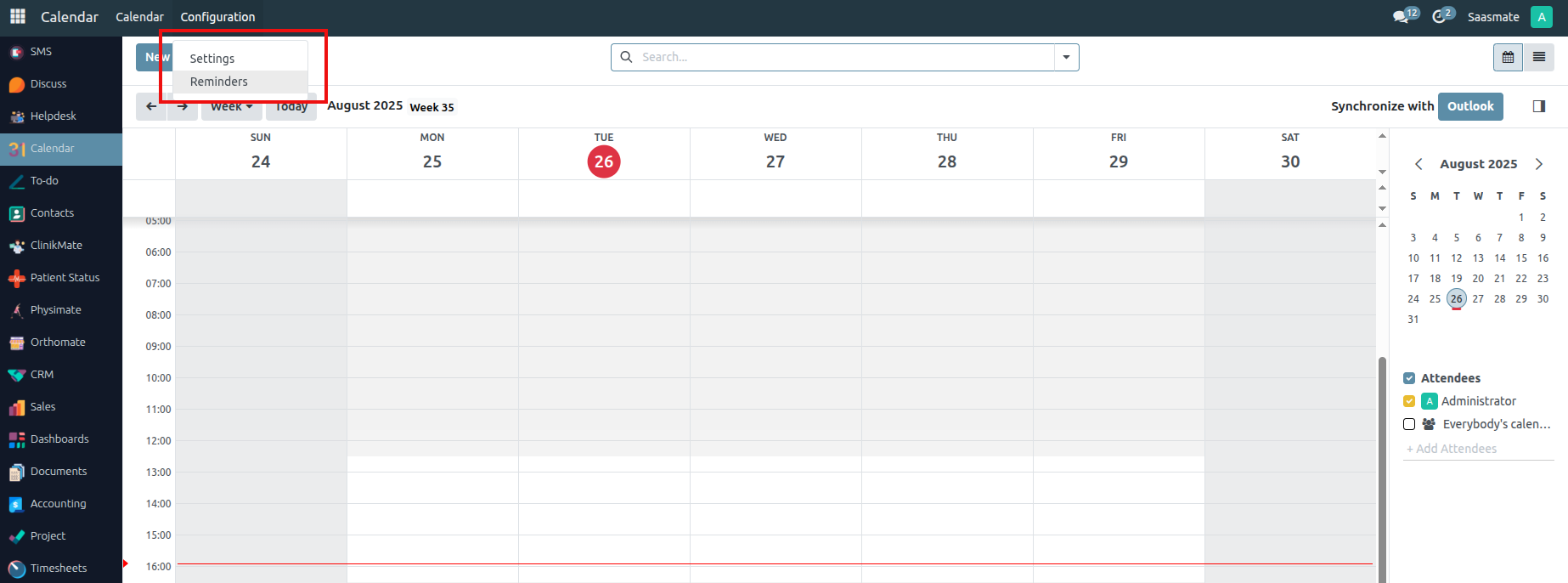
Task: Open the apps grid menu icon
Action: click(17, 16)
